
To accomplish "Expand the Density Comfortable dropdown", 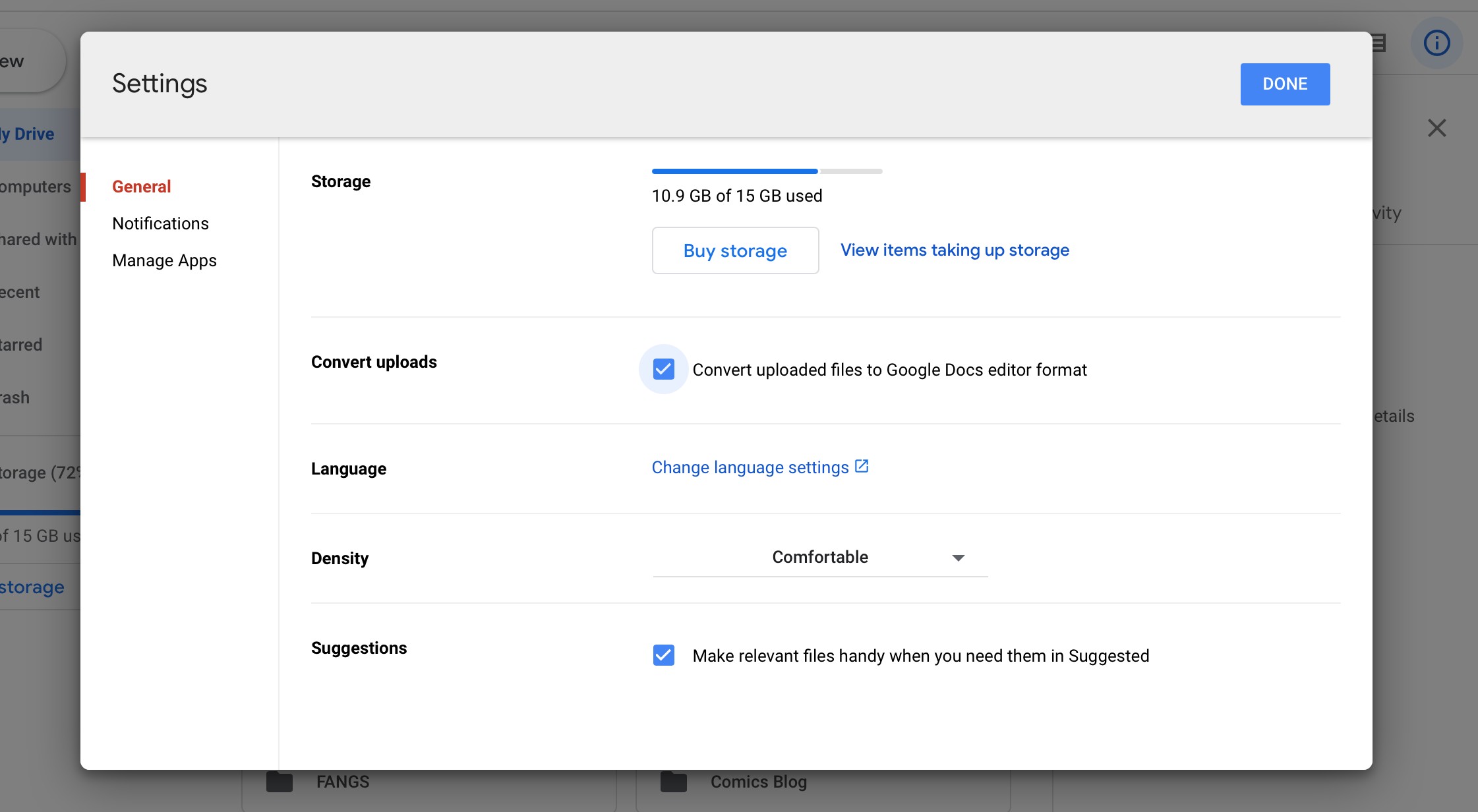I will (820, 558).
